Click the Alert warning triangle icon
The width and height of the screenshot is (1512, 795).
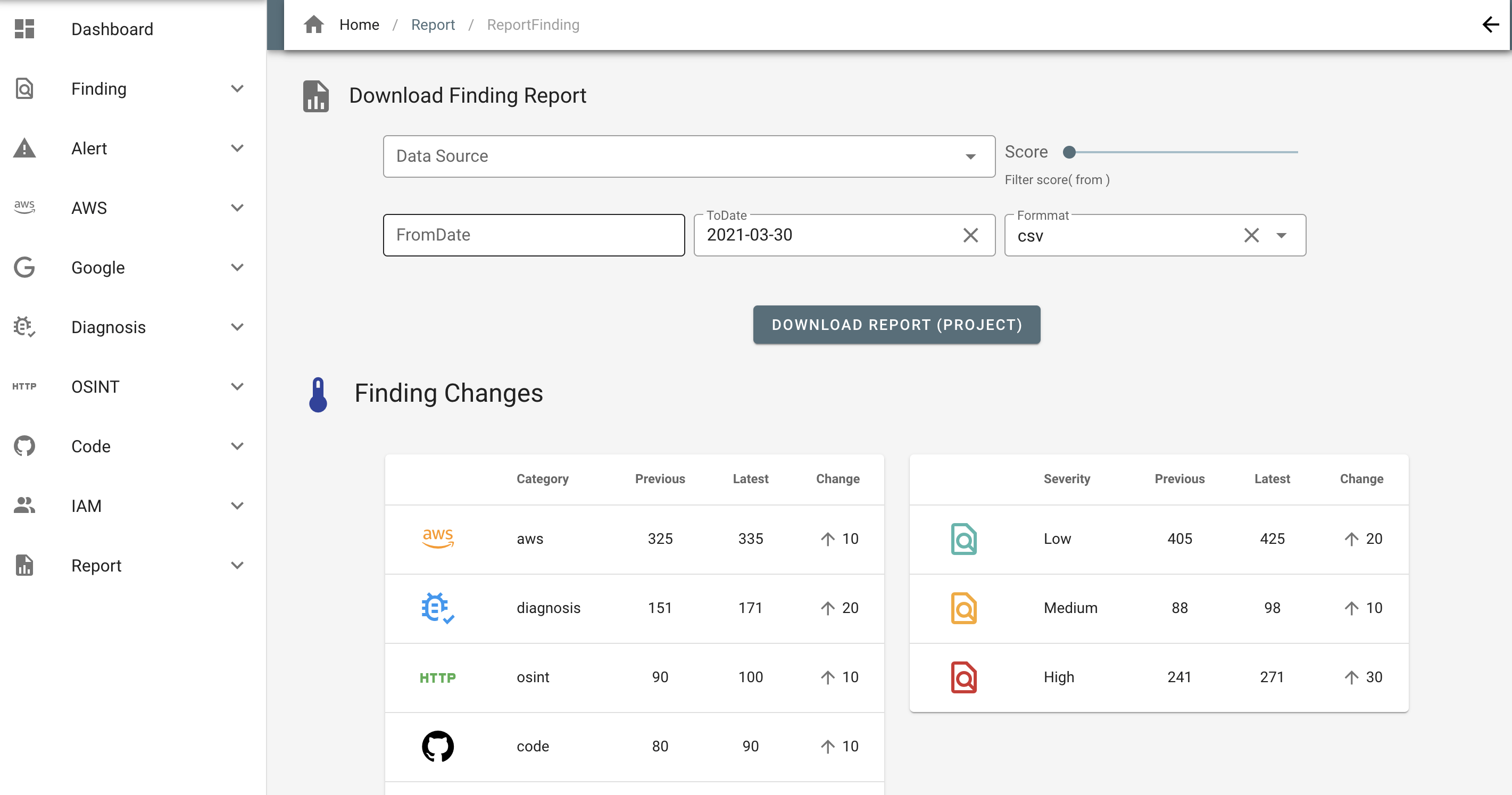[x=24, y=148]
